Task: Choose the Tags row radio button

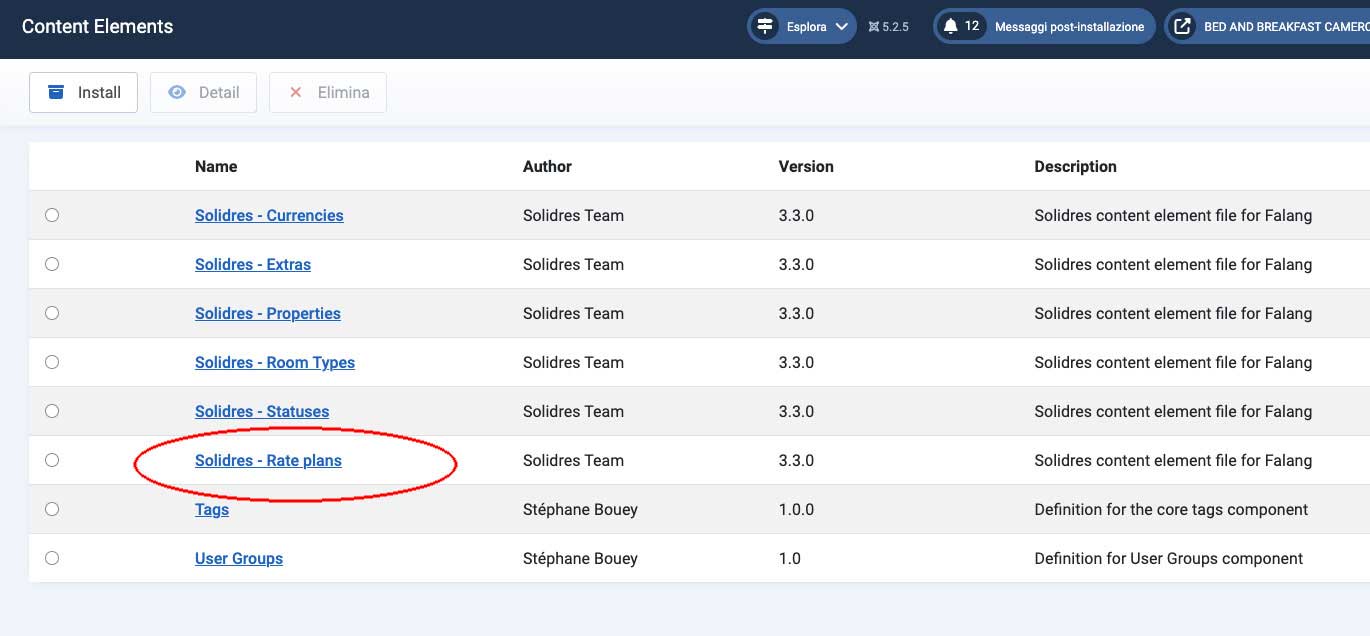Action: click(x=52, y=509)
